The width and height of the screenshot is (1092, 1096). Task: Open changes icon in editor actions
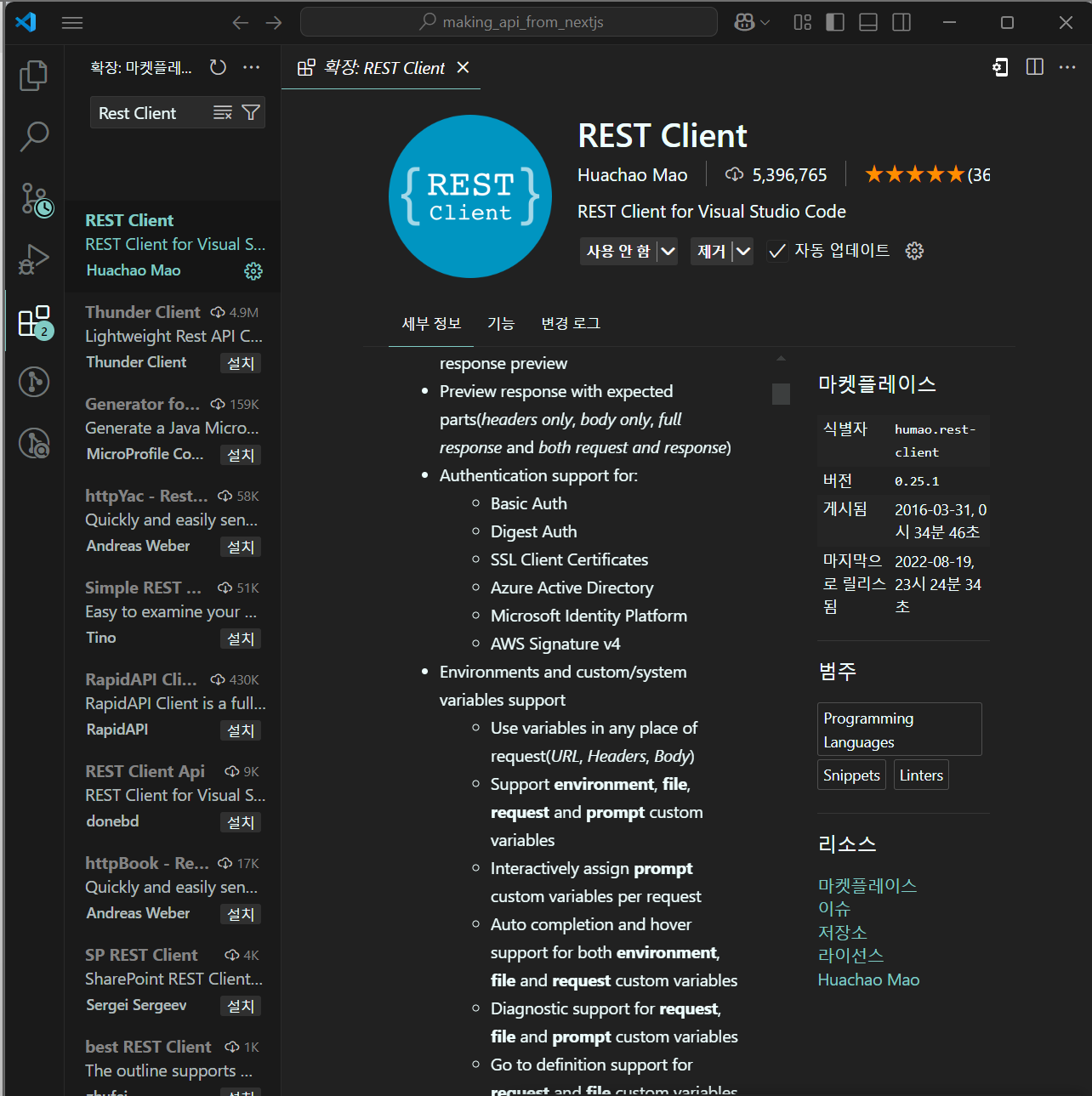tap(1001, 67)
